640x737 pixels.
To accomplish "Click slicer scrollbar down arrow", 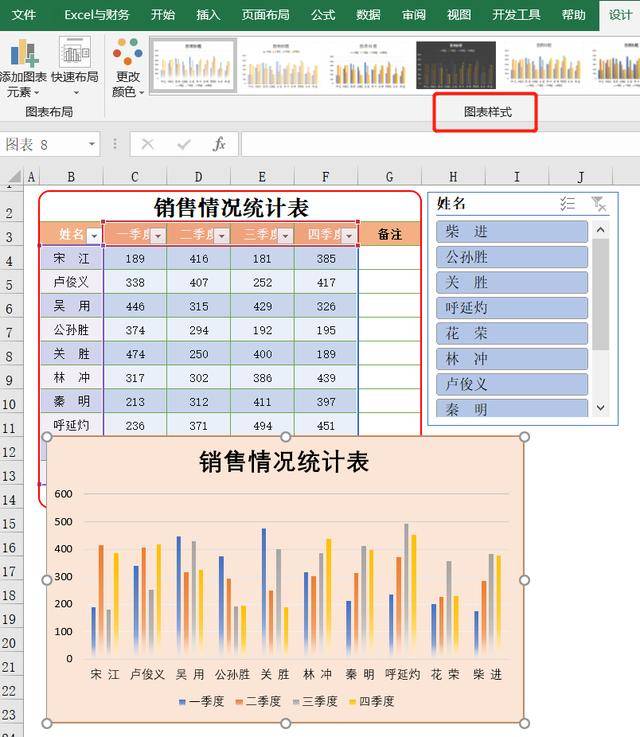I will point(601,408).
